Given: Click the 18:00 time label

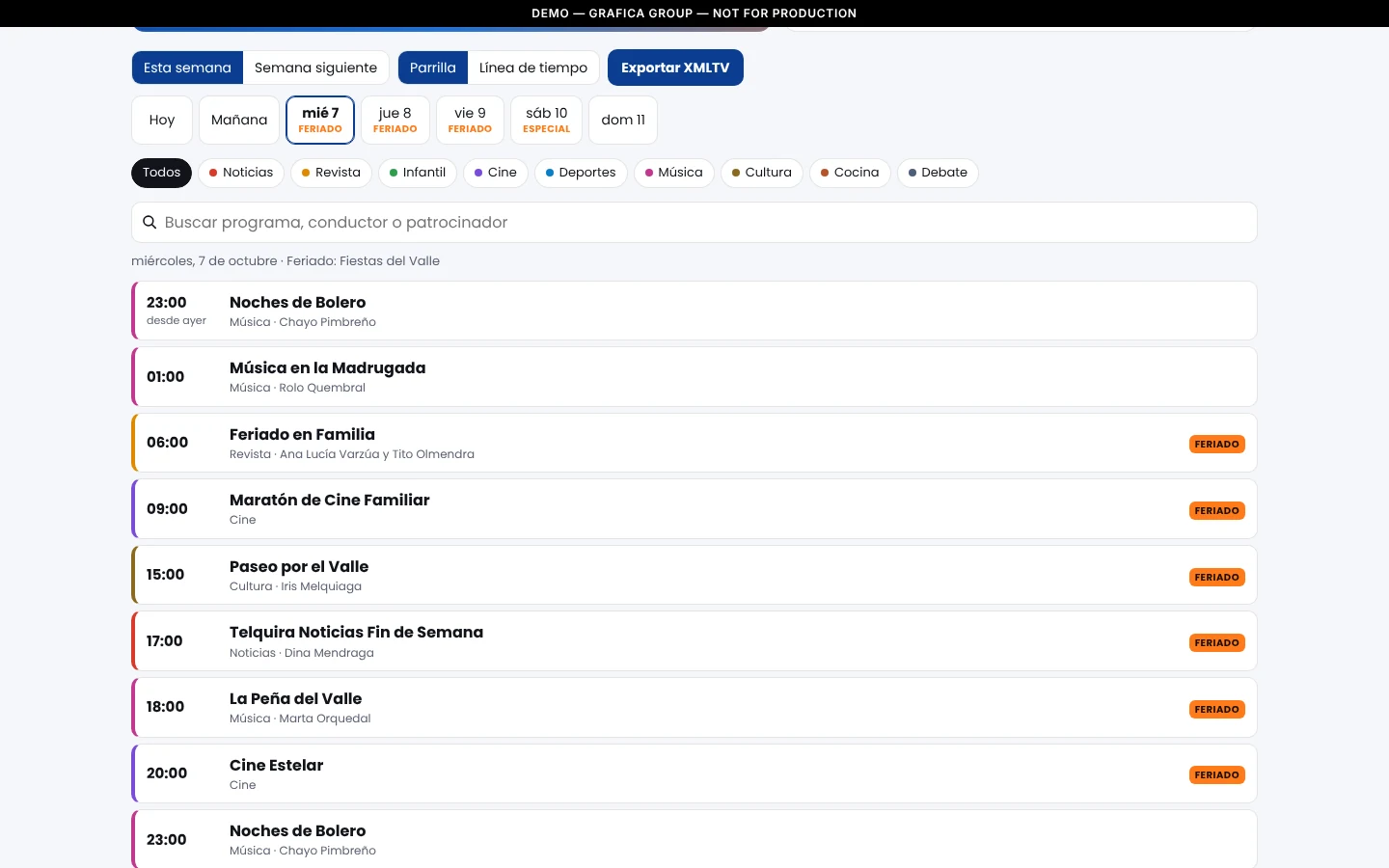Looking at the screenshot, I should tap(165, 707).
